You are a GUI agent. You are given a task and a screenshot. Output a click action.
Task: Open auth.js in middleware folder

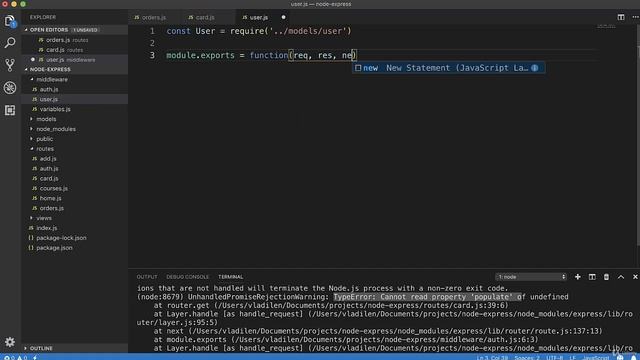point(75,89)
